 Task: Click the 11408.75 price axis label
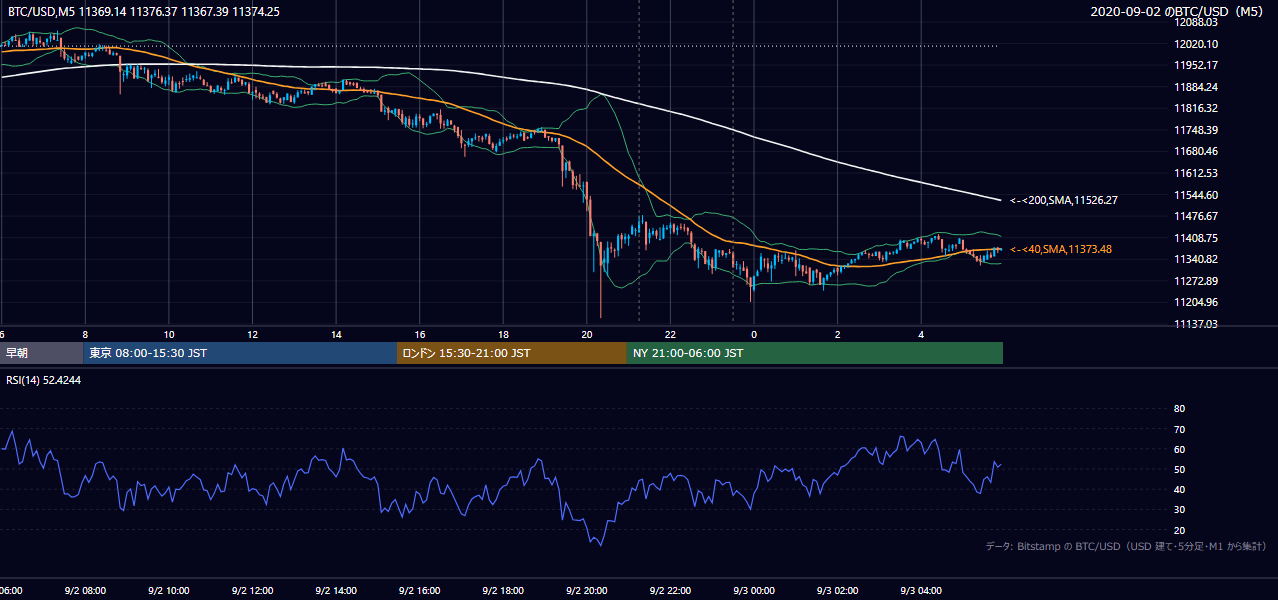coord(1196,238)
